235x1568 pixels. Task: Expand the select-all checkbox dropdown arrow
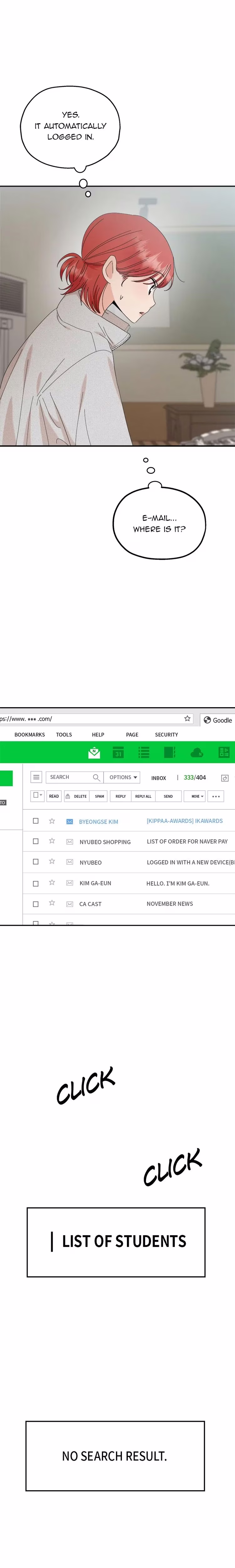point(41,795)
